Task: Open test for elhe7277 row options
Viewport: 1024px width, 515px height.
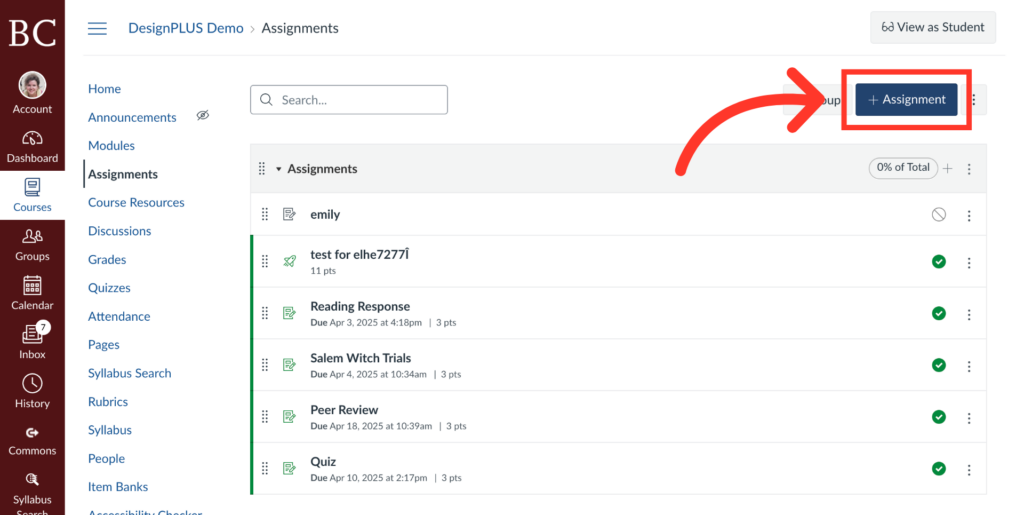Action: [x=969, y=262]
